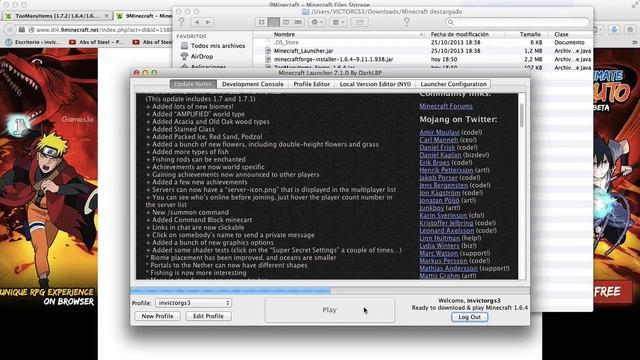Open Daniel Frisk Twitter link
Image resolution: width=640 pixels, height=360 pixels.
click(437, 147)
